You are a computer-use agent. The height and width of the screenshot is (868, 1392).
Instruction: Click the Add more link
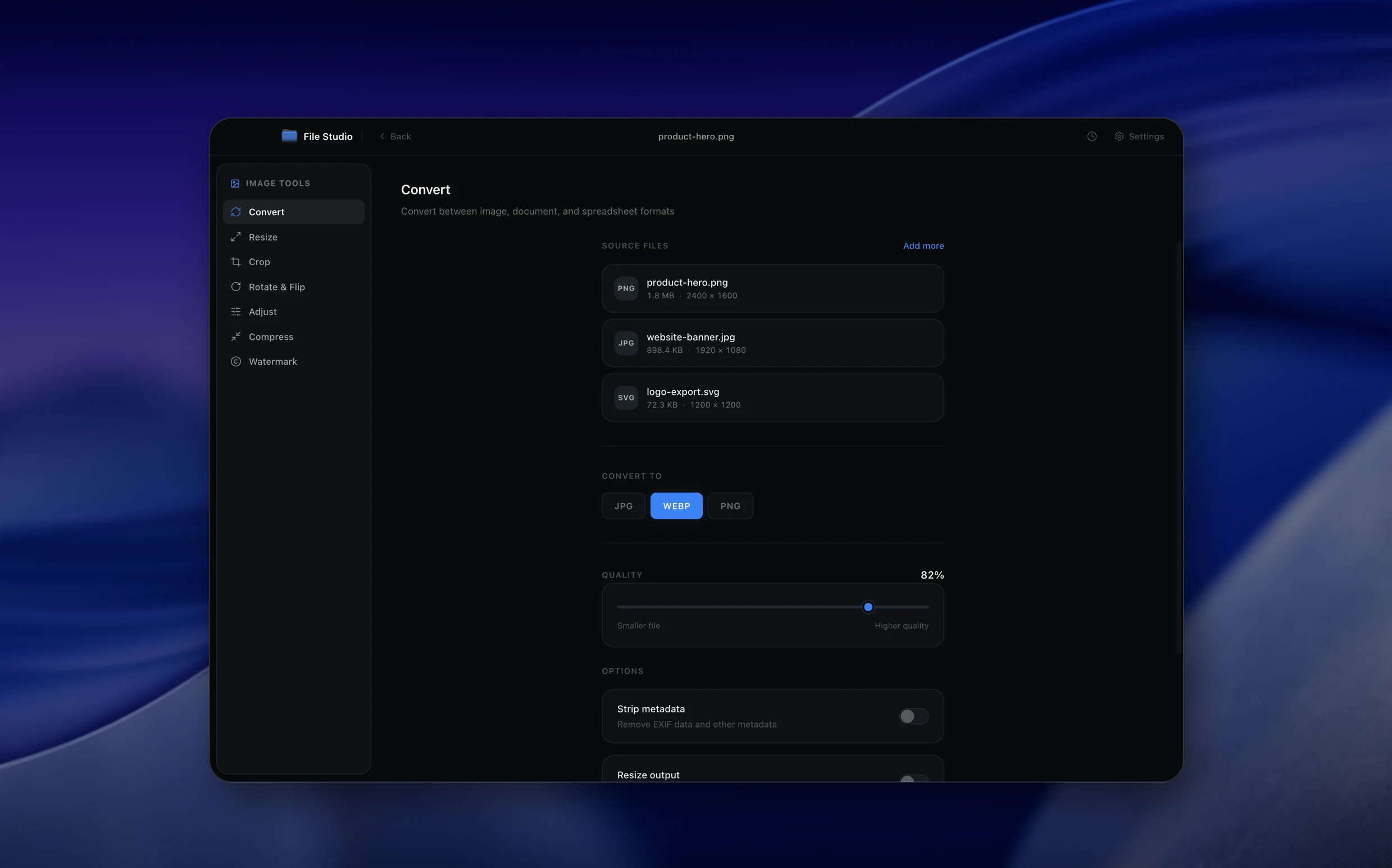[x=923, y=246]
